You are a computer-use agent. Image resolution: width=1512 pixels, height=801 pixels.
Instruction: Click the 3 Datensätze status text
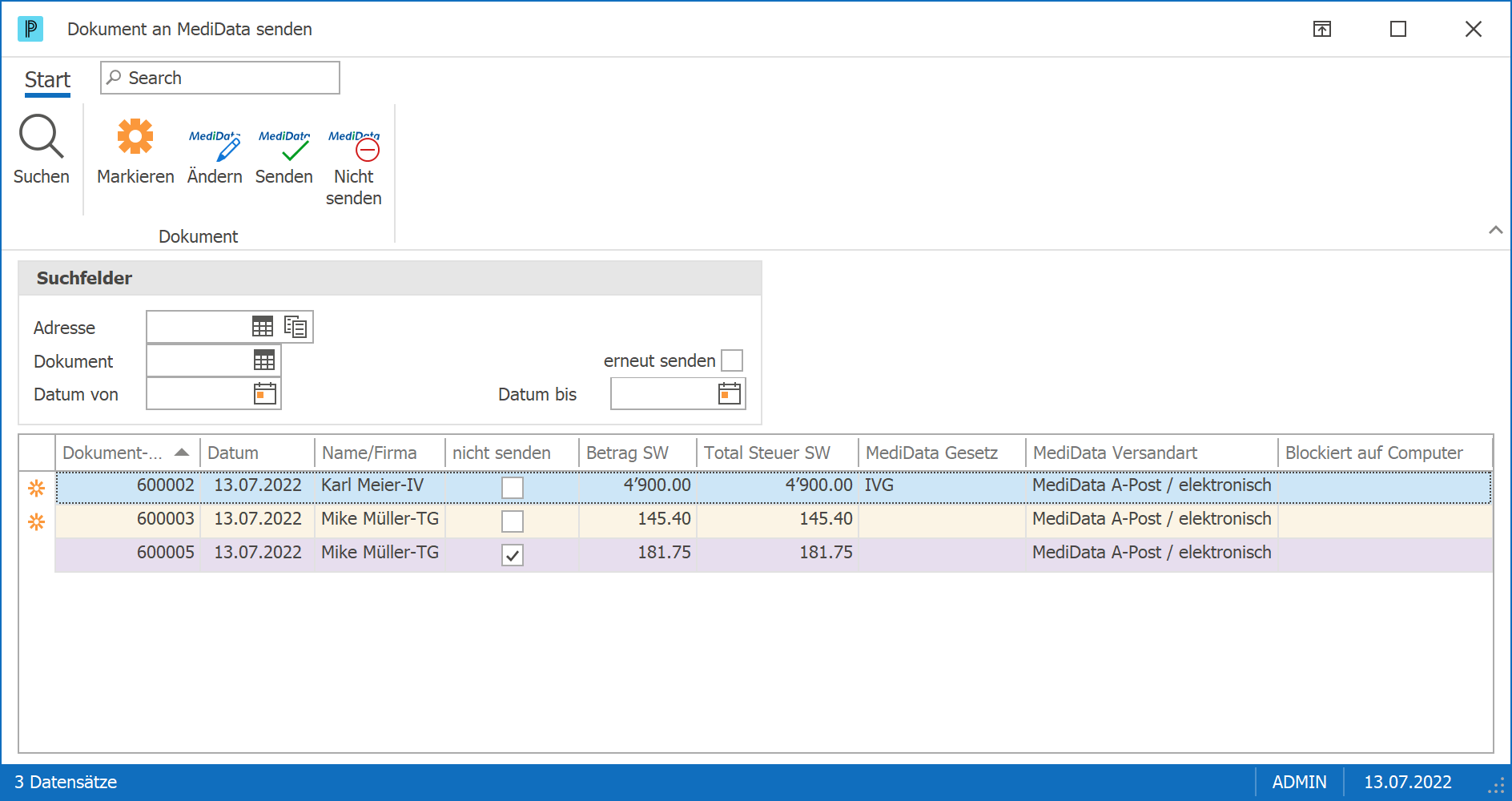[x=66, y=782]
